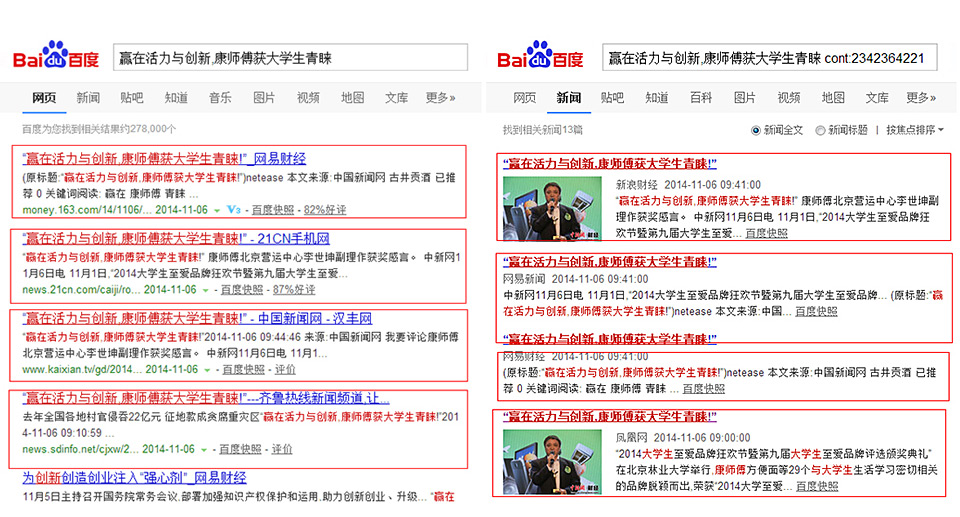
Task: Open the 21CN手机网 result title
Action: (x=176, y=238)
